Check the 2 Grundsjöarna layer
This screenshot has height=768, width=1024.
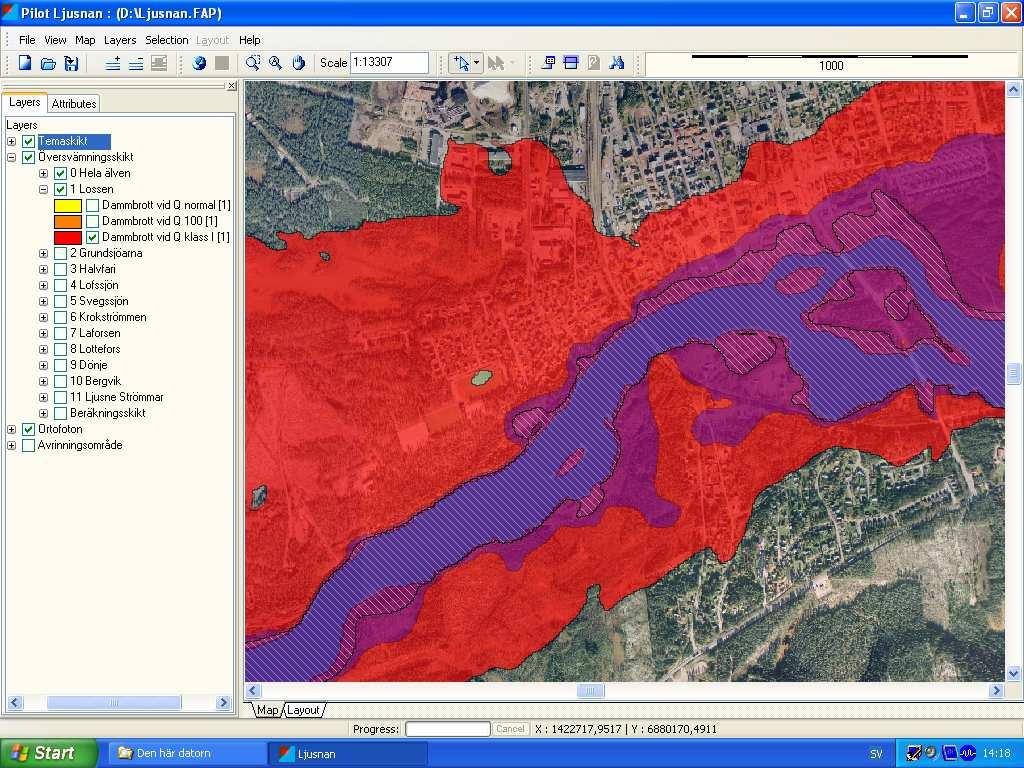[x=61, y=253]
